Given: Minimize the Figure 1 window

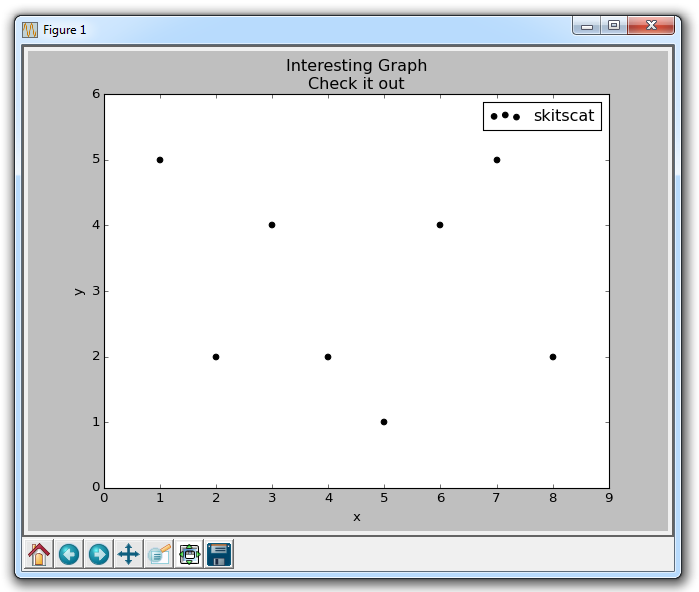Looking at the screenshot, I should tap(587, 26).
